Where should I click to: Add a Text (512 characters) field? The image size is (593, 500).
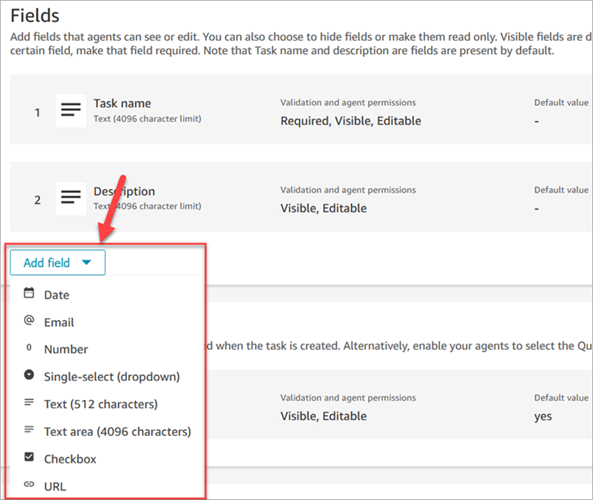click(101, 404)
